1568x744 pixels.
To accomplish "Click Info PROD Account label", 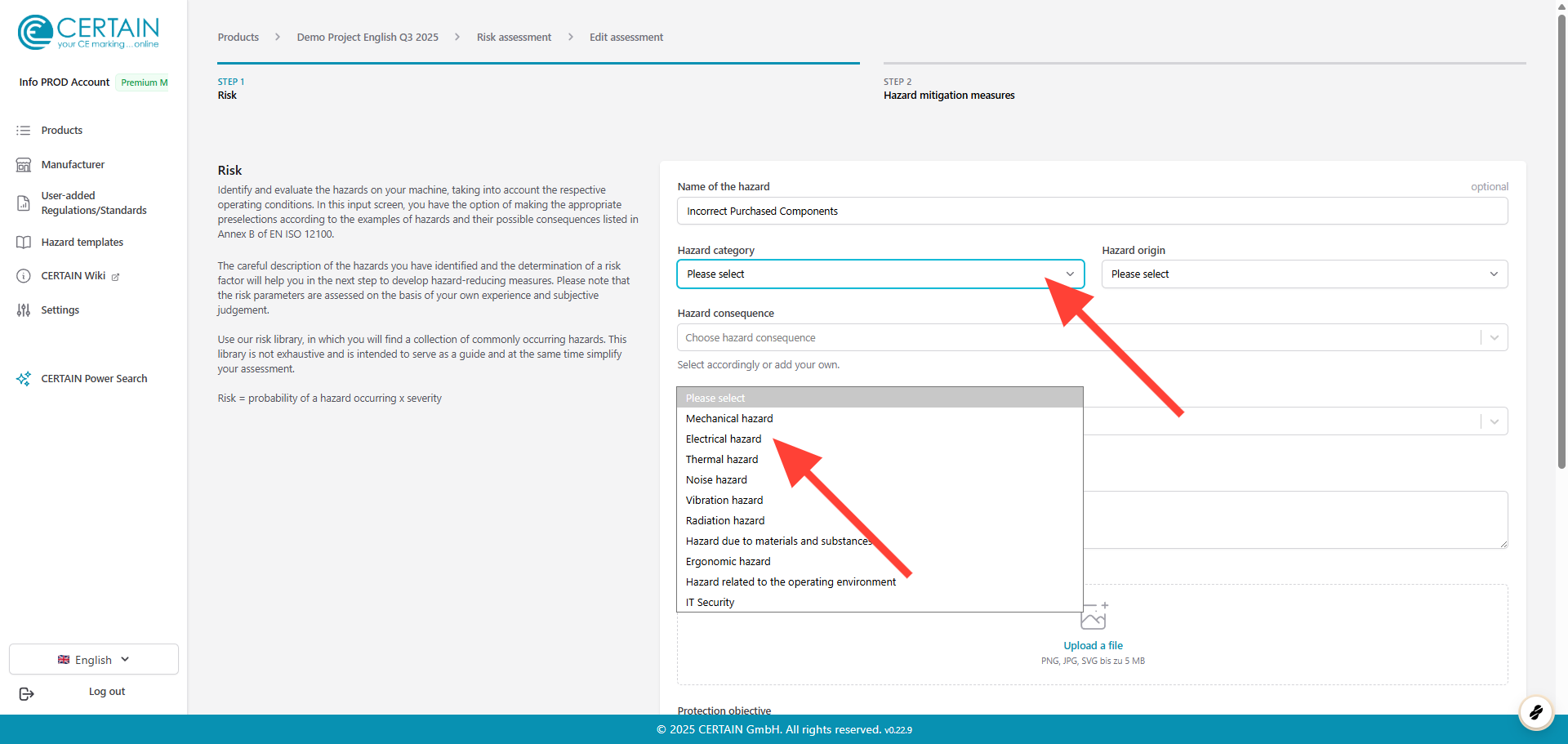I will tap(65, 82).
